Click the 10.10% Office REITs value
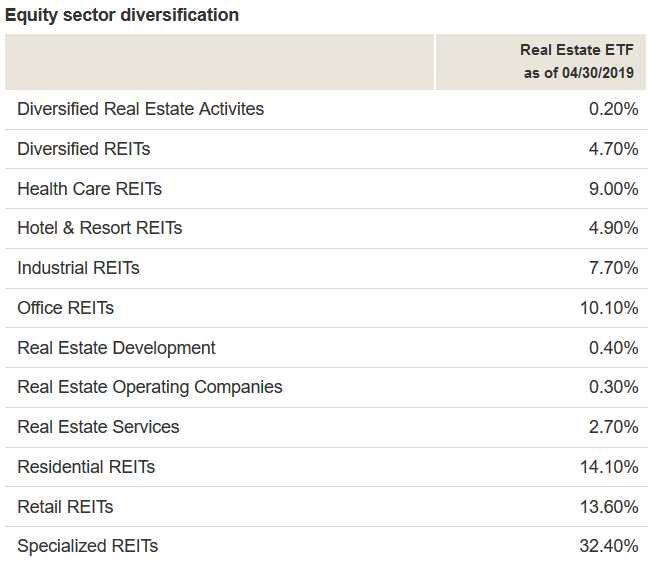Viewport: 648px width, 575px height. click(x=609, y=308)
